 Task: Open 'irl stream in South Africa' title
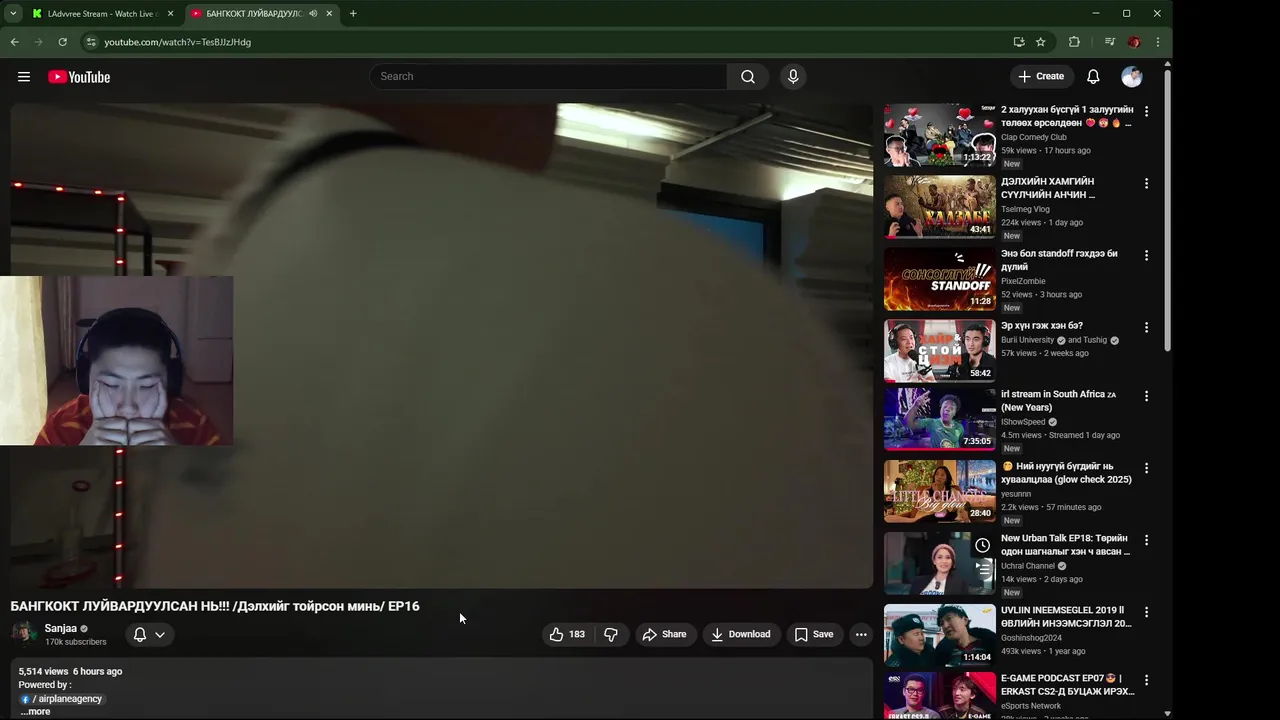click(1059, 401)
